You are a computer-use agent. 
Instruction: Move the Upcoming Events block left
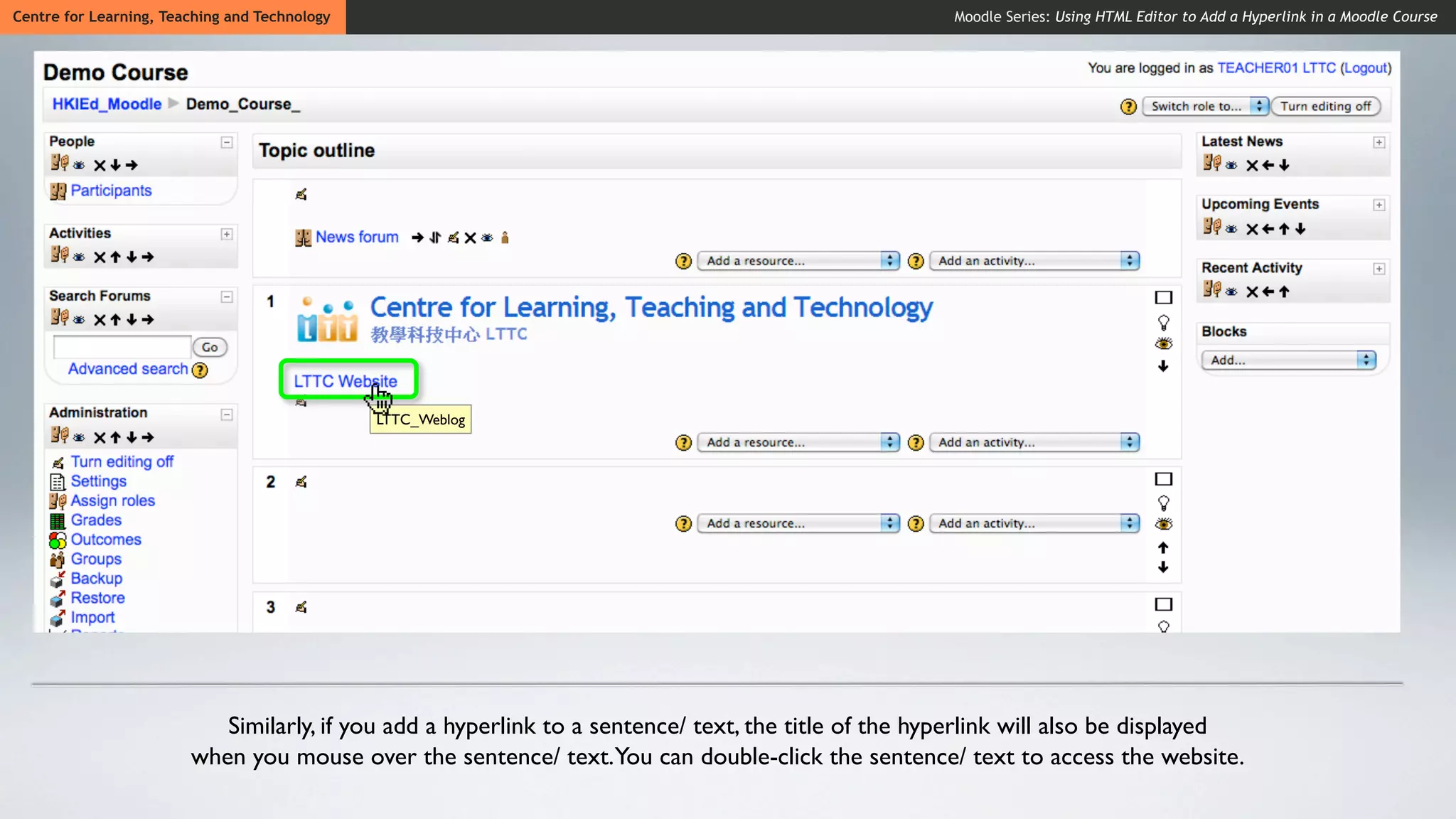tap(1268, 229)
